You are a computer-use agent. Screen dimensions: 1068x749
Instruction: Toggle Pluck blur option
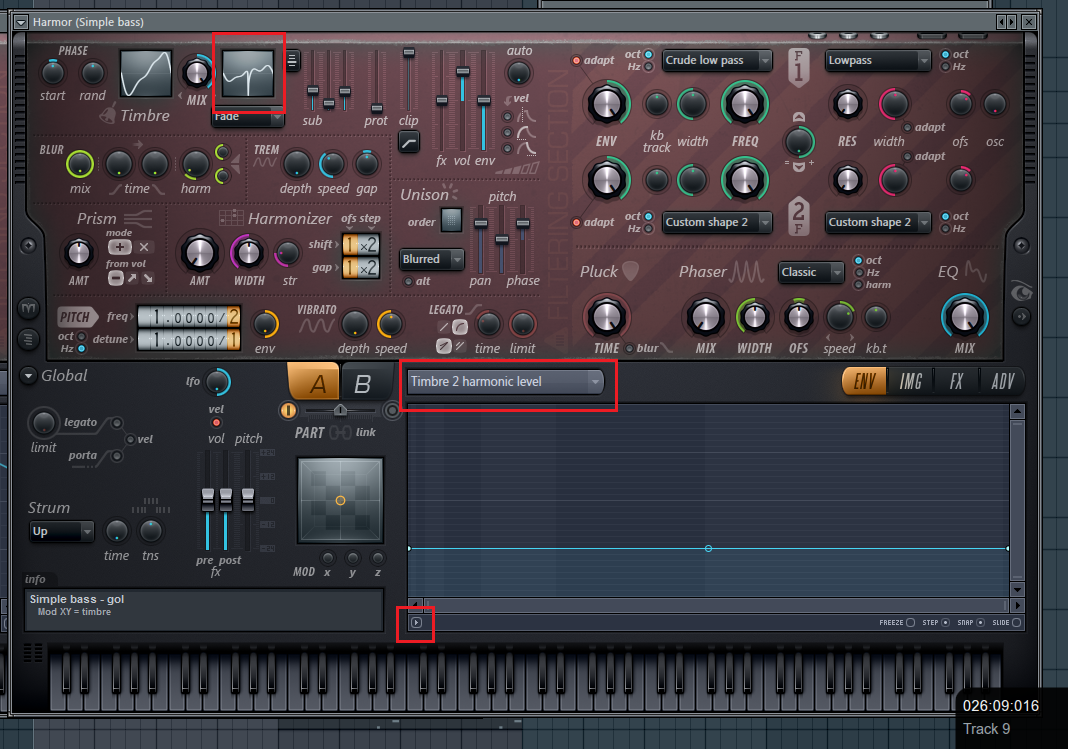[629, 349]
